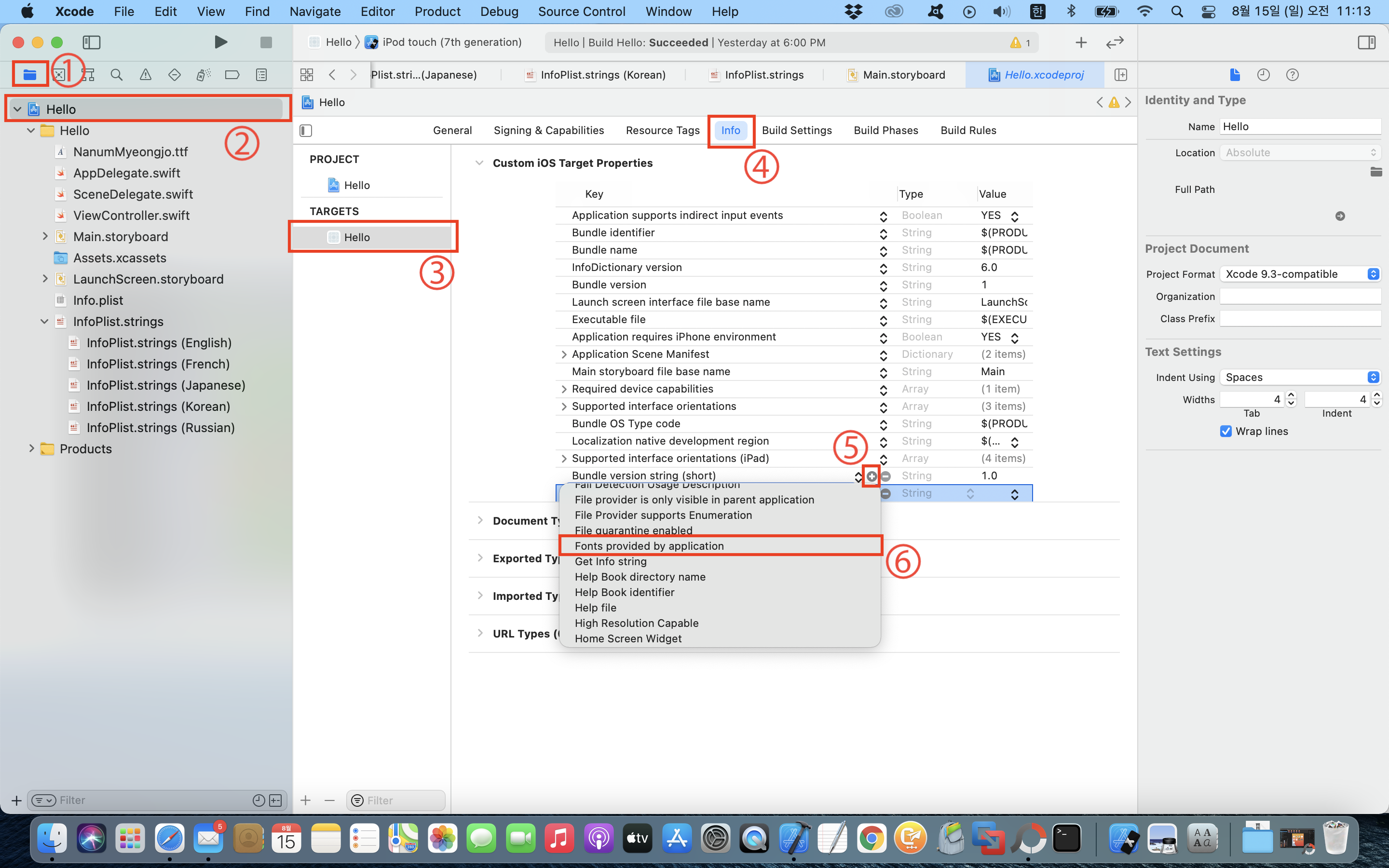This screenshot has width=1389, height=868.
Task: Click the Stop button in toolbar
Action: click(266, 42)
